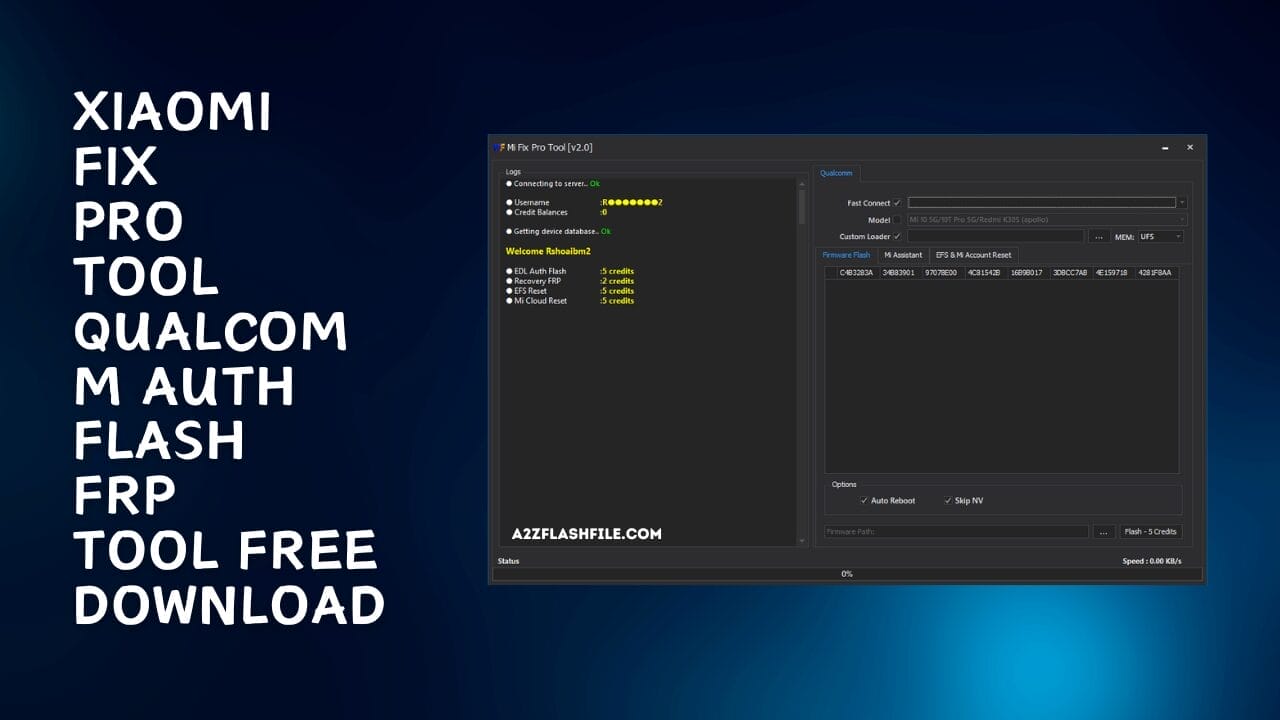Click the Mi Cloud Reset status bullet
1280x720 pixels.
point(507,301)
